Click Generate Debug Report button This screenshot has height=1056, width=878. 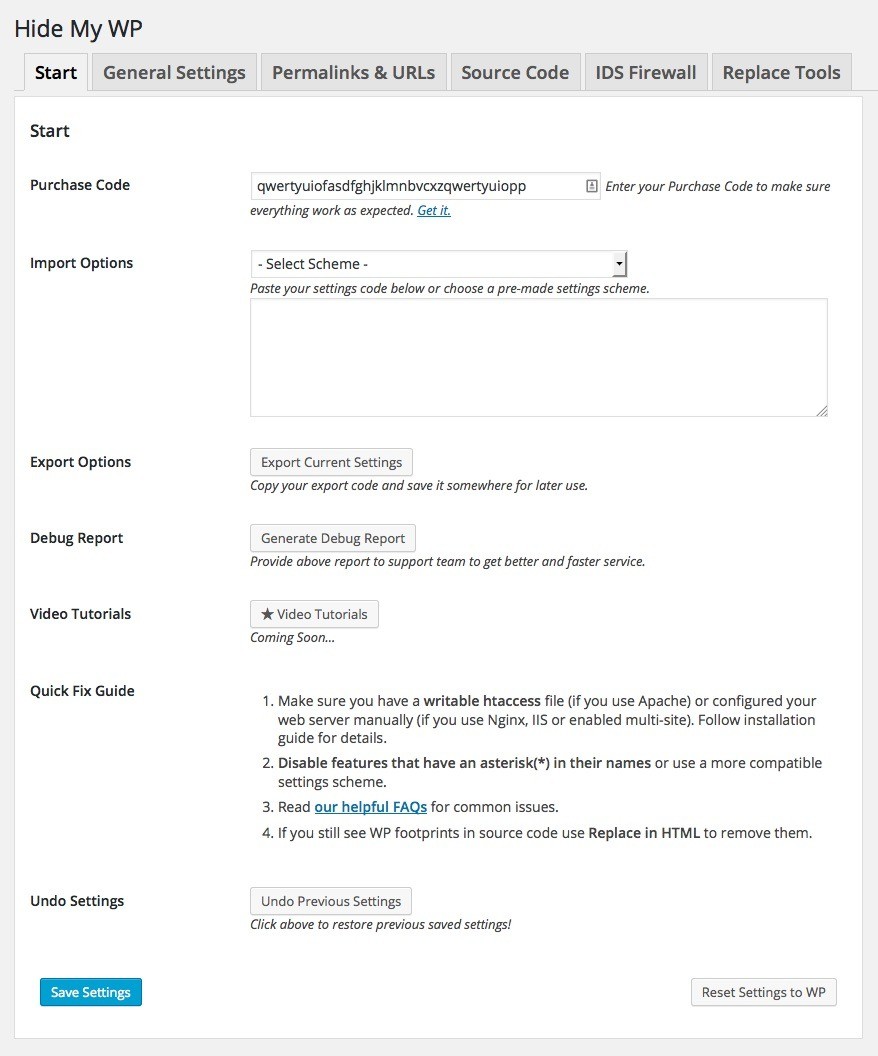tap(333, 538)
